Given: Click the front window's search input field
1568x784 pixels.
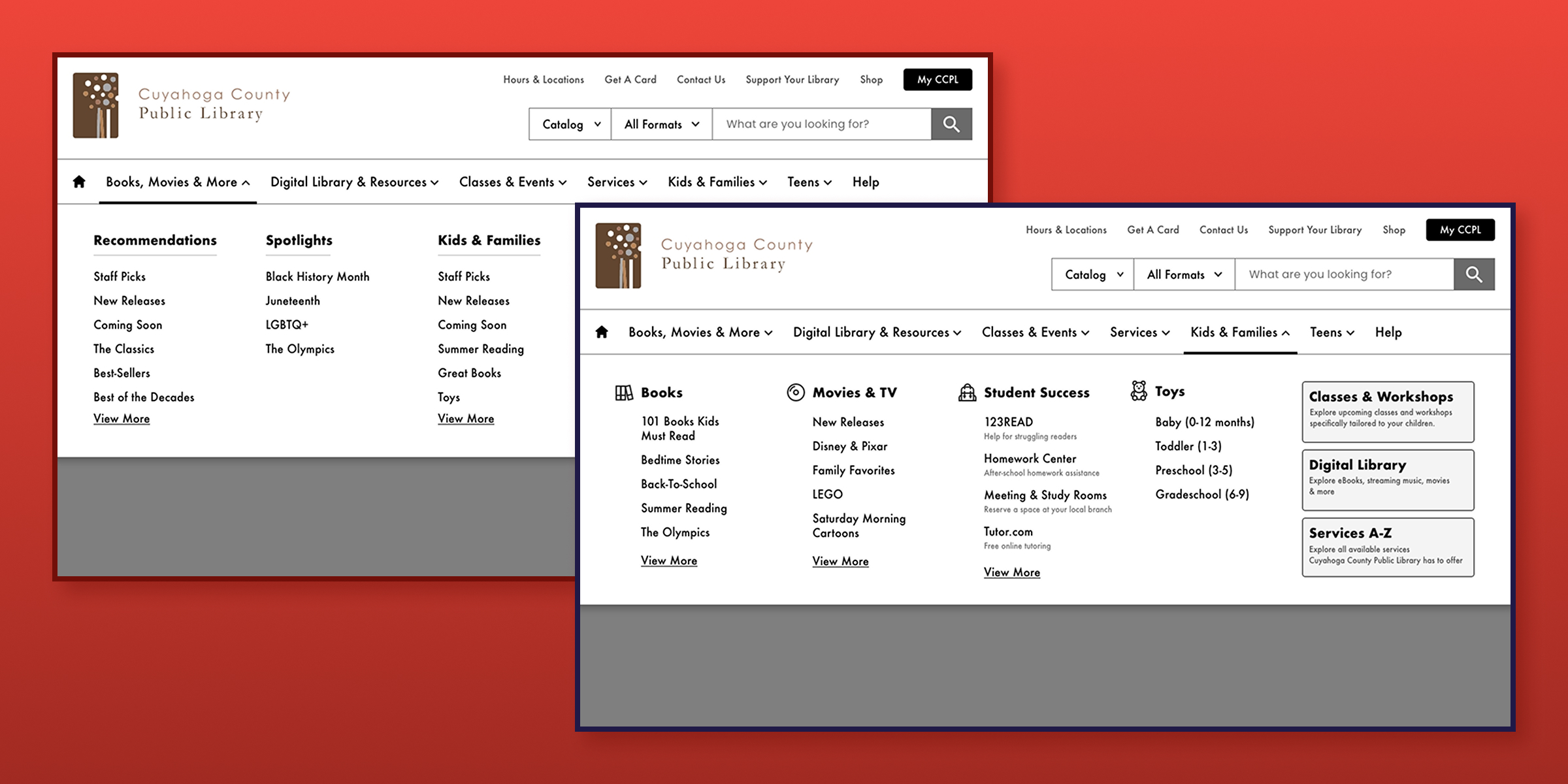Looking at the screenshot, I should 1343,274.
